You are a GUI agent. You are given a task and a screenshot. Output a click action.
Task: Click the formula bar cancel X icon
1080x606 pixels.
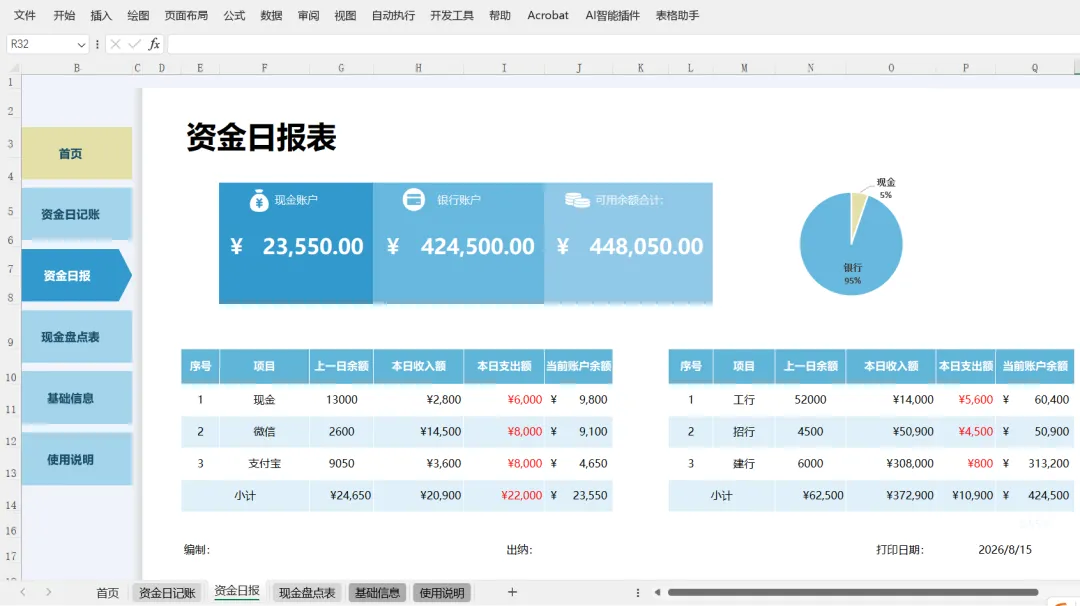click(x=115, y=44)
